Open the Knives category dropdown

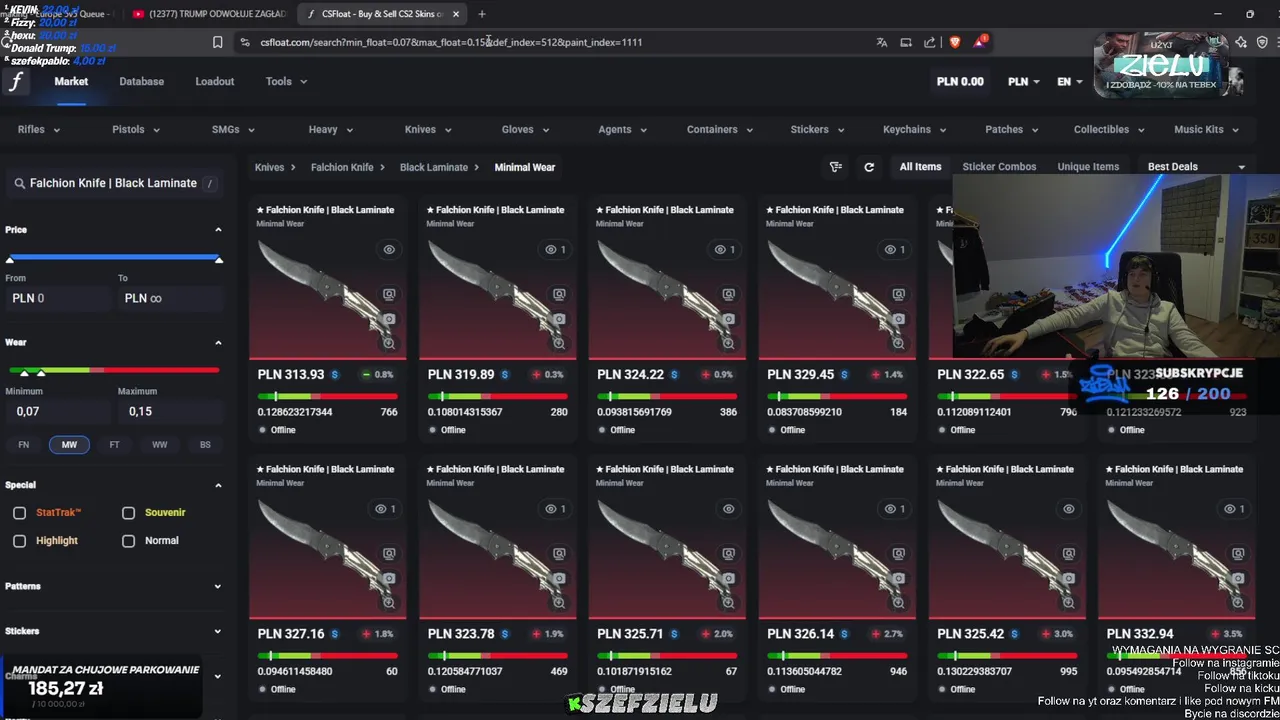428,130
